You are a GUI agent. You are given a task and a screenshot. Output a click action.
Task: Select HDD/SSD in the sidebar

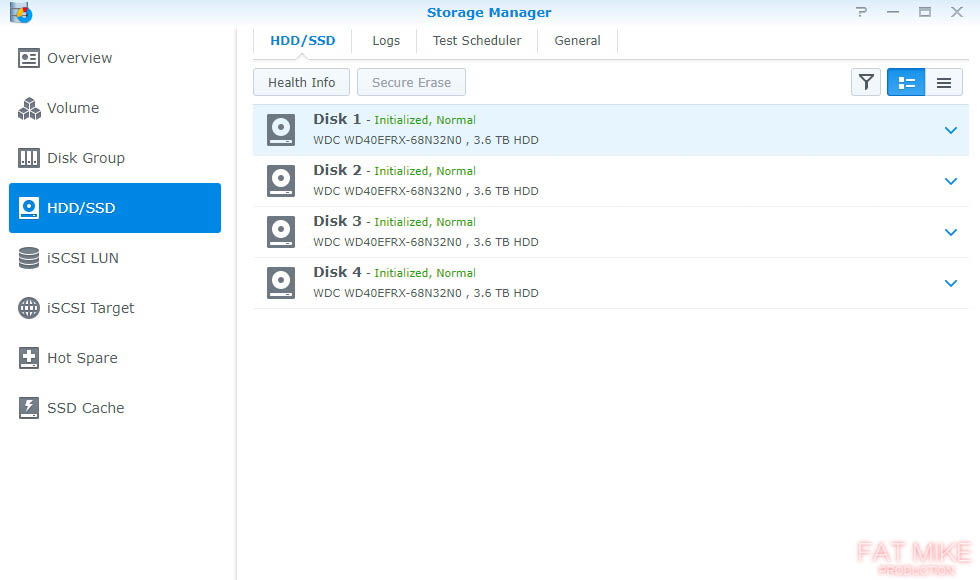click(x=114, y=208)
